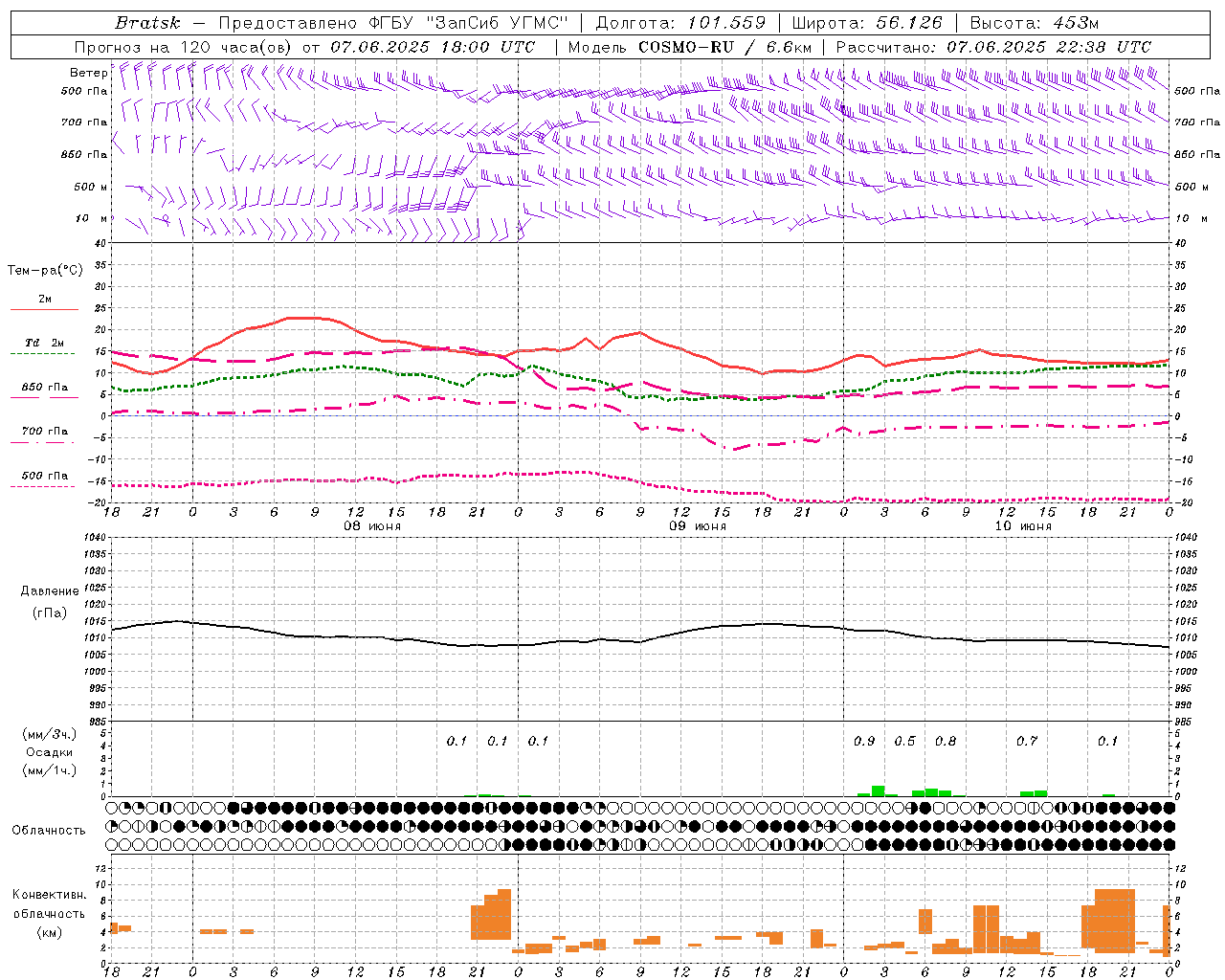The width and height of the screenshot is (1225, 980).
Task: Click the (мм/1ч.) precipitation unit label
Action: 49,770
